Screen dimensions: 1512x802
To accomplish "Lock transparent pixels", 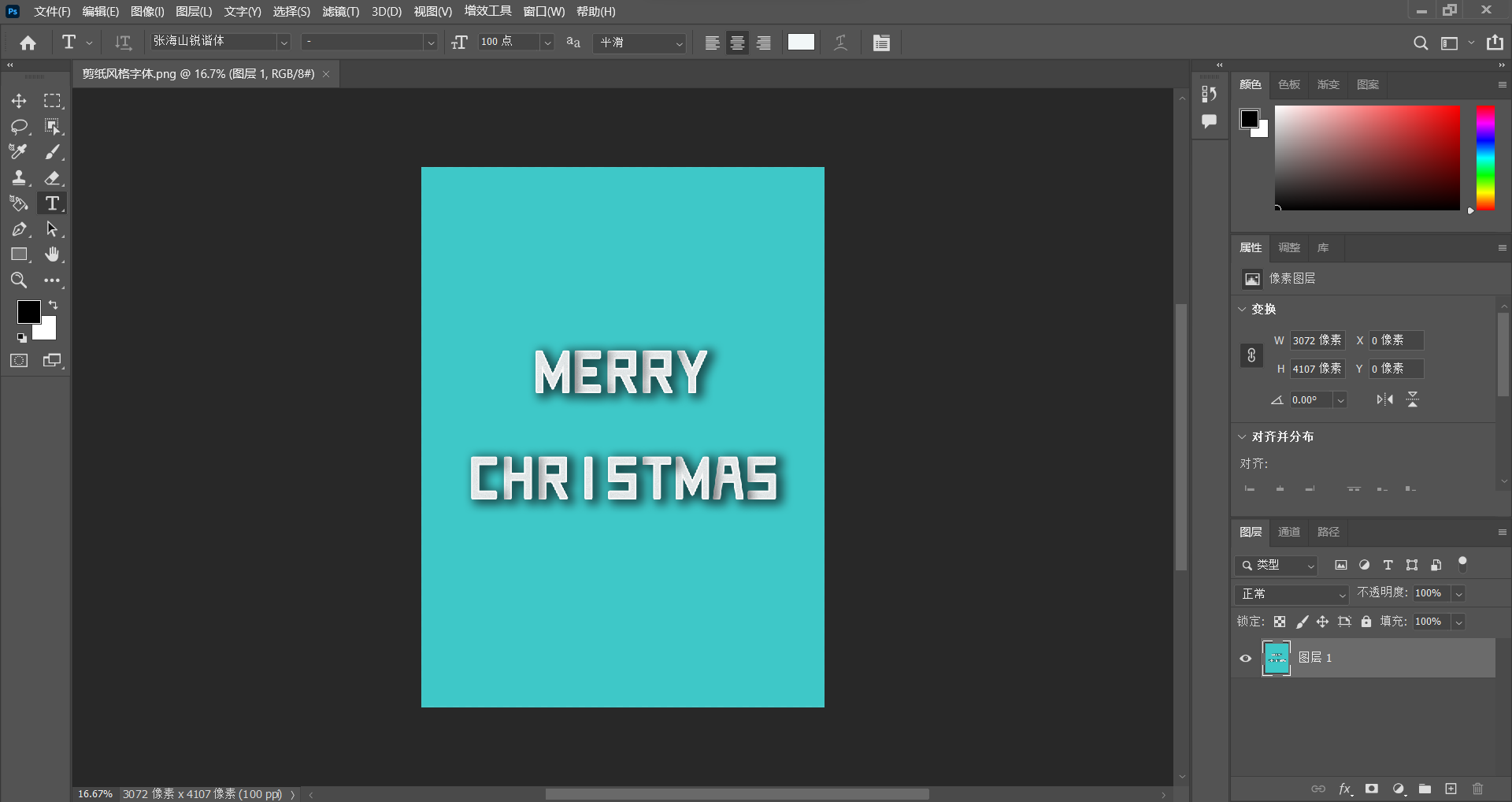I will point(1280,622).
